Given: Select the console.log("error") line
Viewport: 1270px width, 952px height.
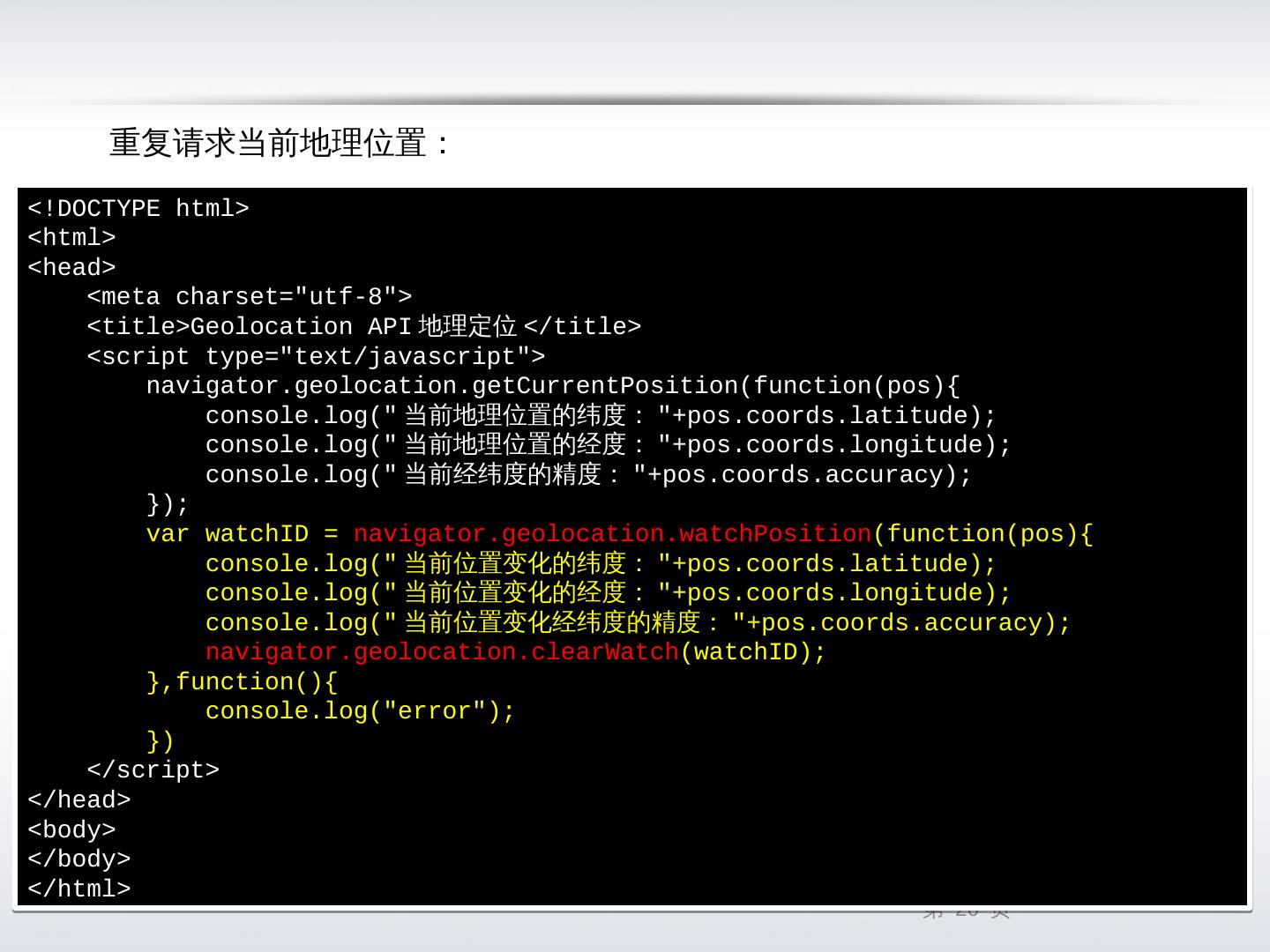Looking at the screenshot, I should (x=360, y=711).
